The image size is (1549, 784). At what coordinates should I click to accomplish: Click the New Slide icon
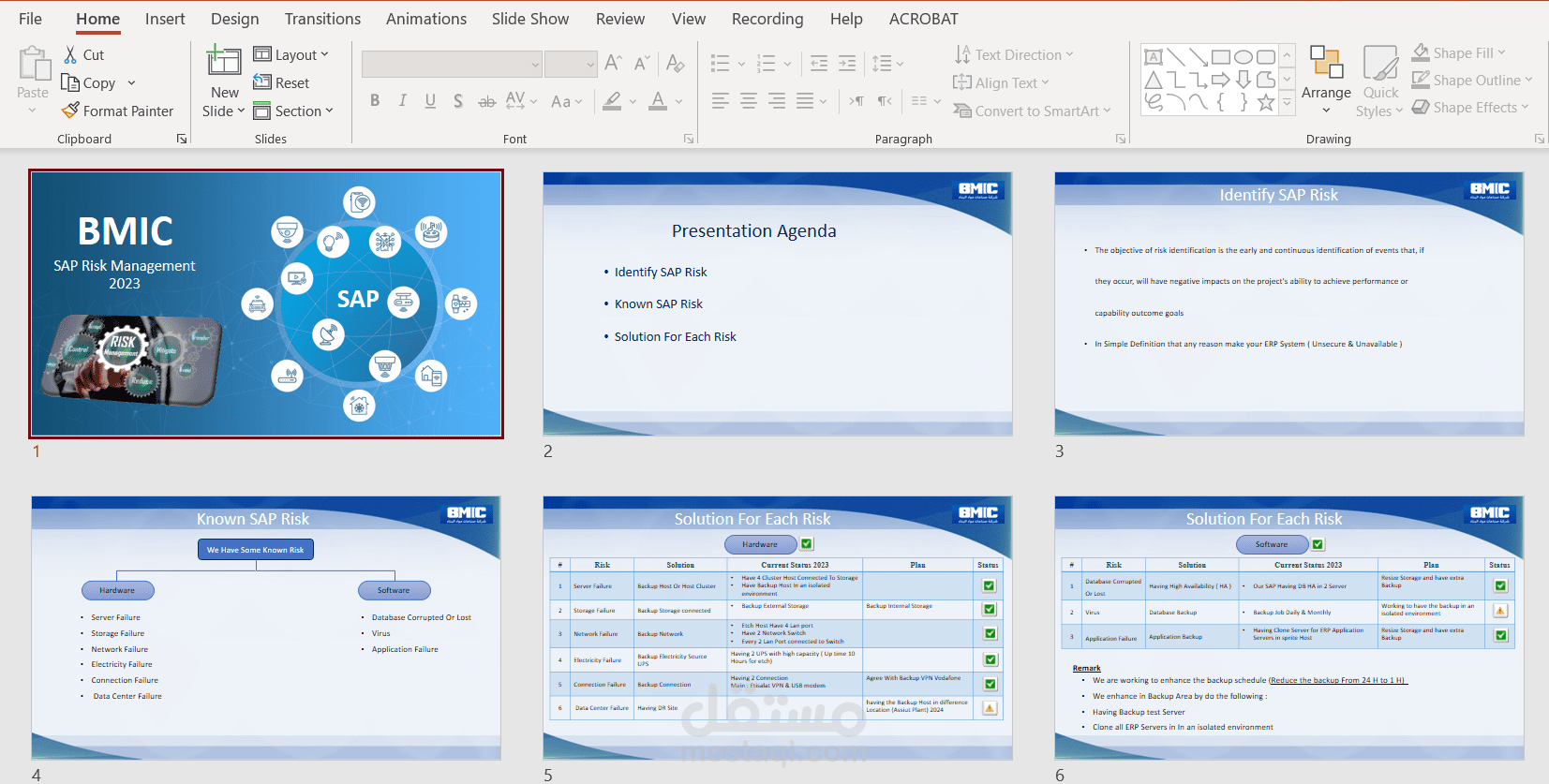(x=224, y=61)
